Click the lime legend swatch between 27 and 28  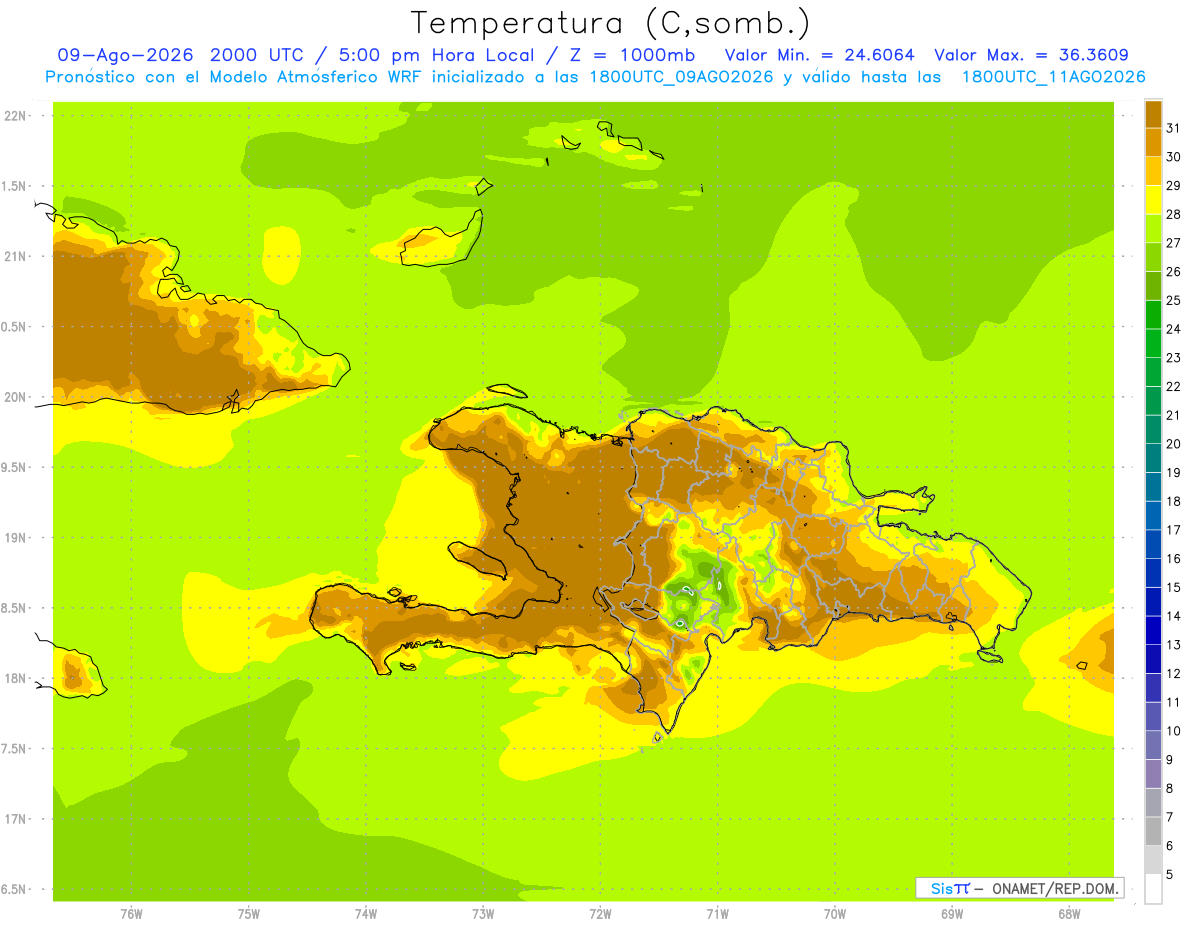(1153, 228)
